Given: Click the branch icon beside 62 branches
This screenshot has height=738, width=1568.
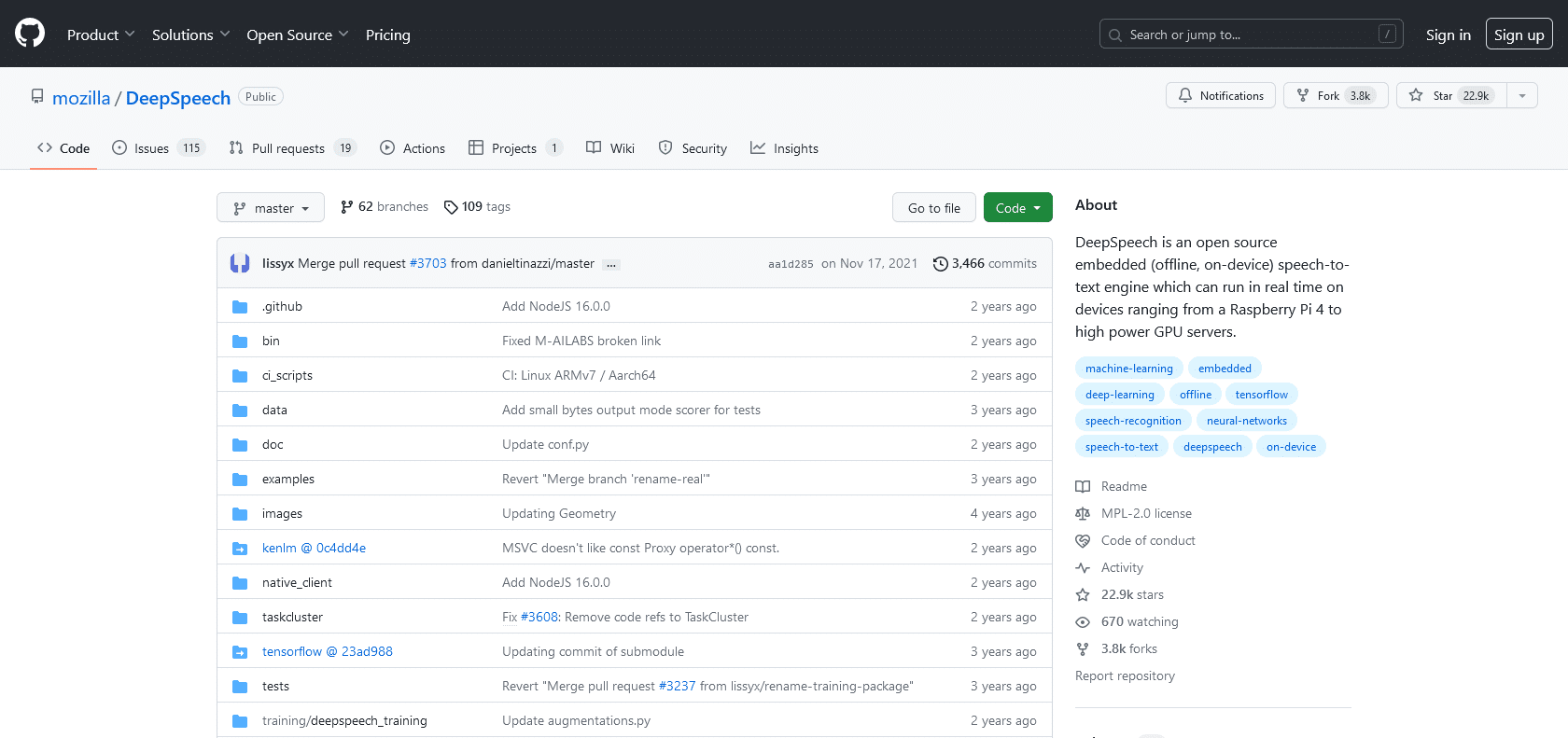Looking at the screenshot, I should [347, 207].
